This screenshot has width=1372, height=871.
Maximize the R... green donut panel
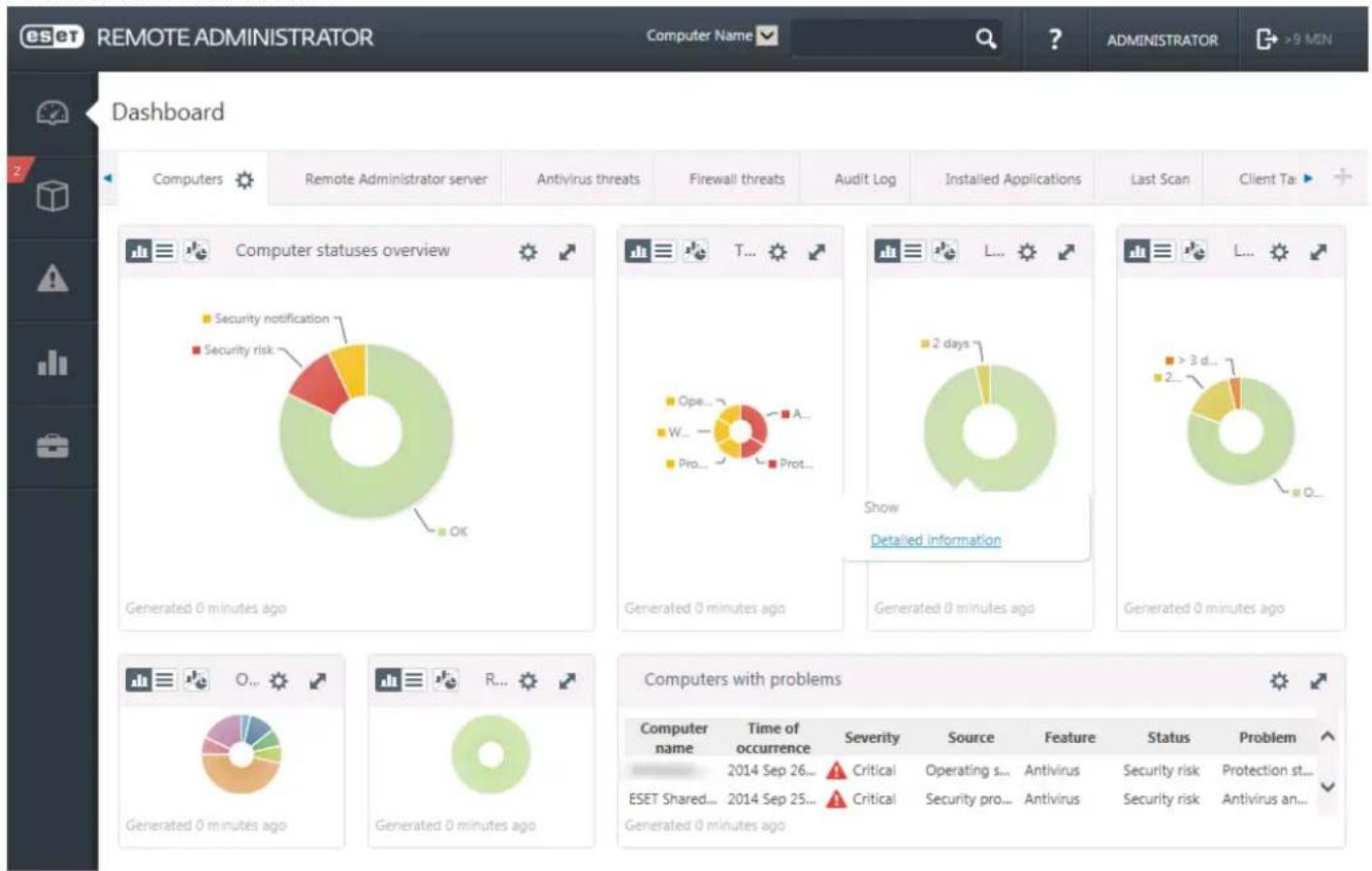click(x=567, y=681)
